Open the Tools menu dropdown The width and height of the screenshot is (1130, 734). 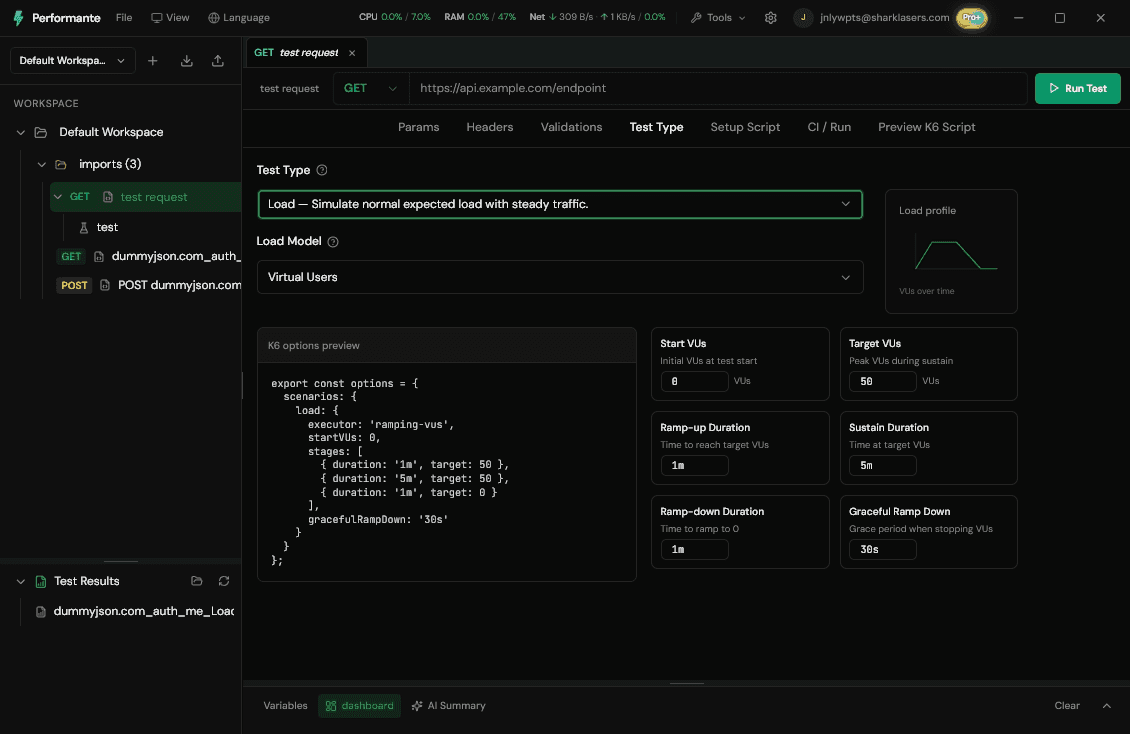718,17
